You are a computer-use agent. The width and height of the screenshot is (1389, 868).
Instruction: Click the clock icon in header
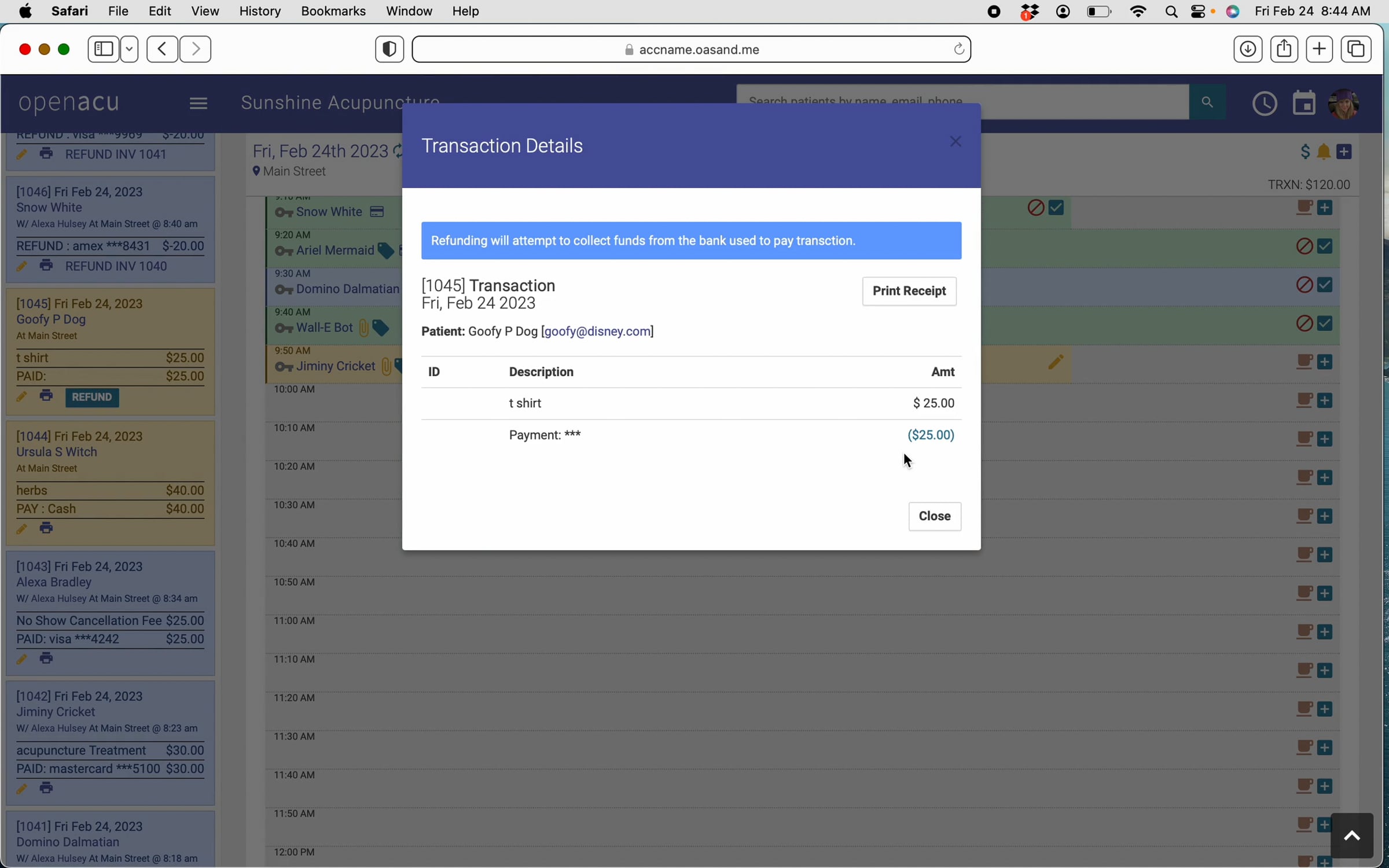tap(1264, 104)
